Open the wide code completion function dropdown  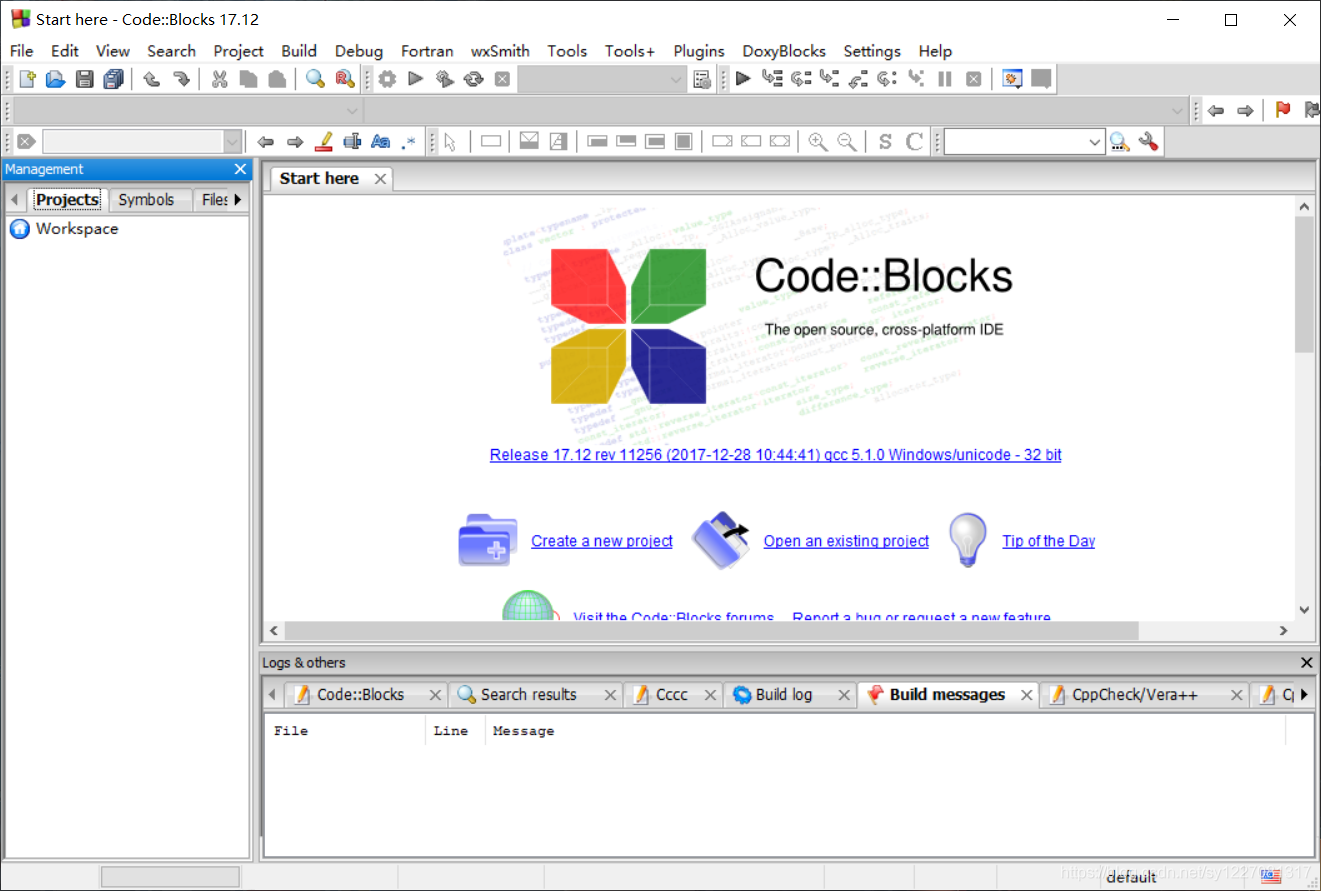point(1178,110)
